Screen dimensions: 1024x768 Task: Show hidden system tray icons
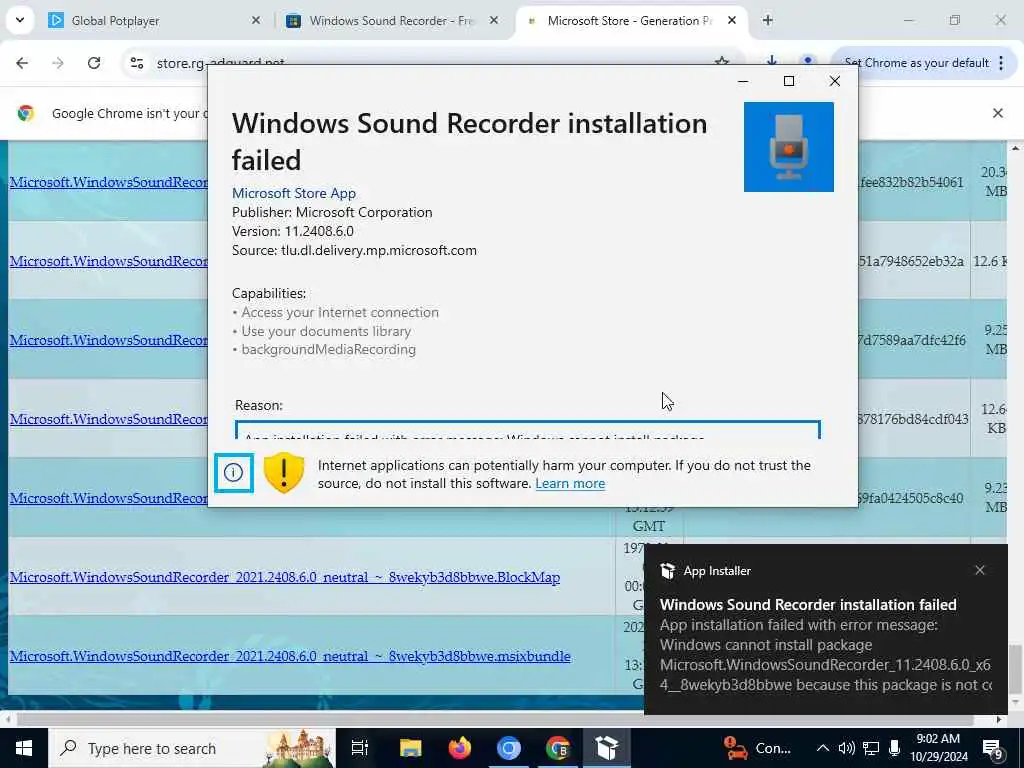click(823, 748)
